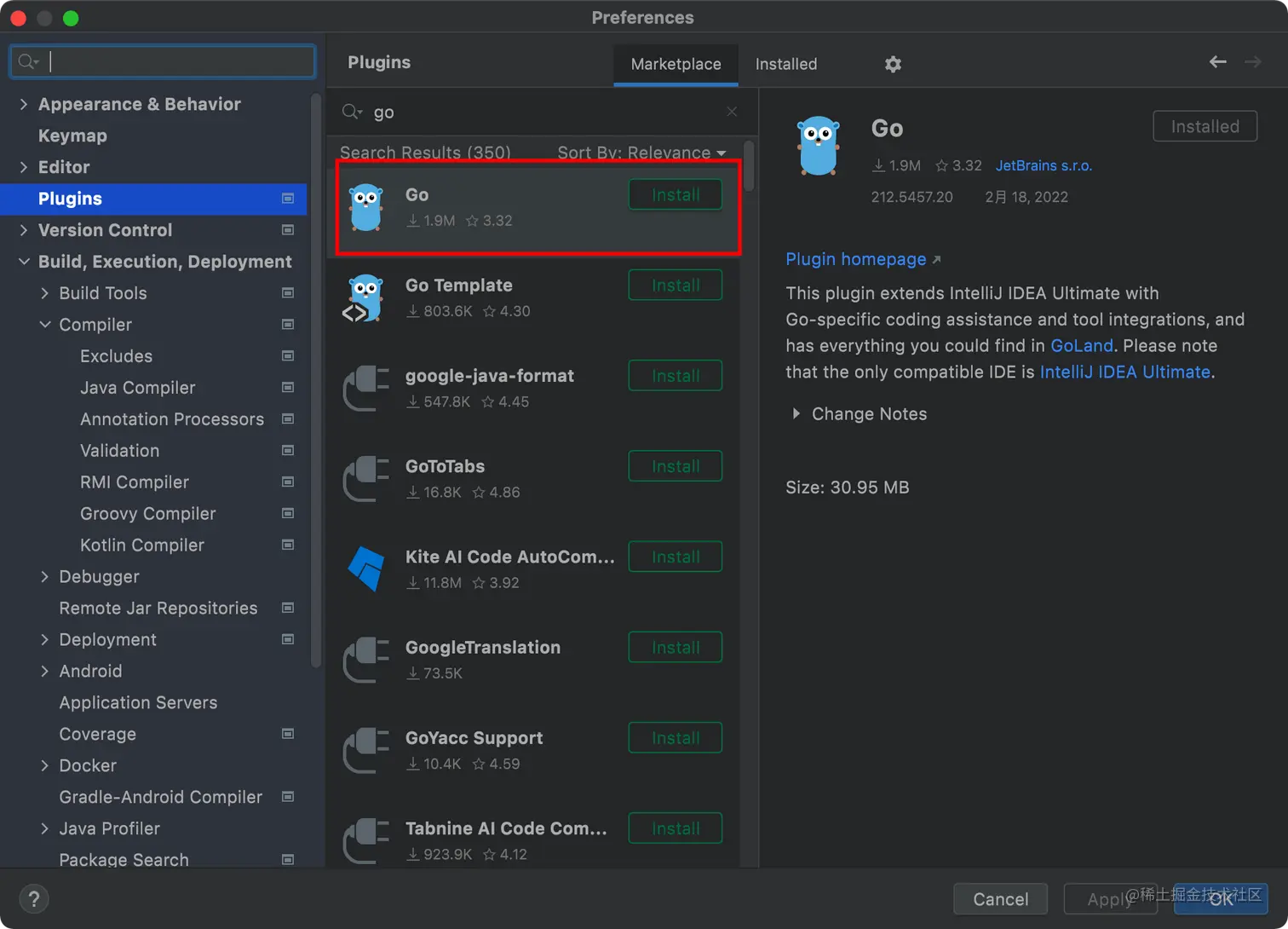Image resolution: width=1288 pixels, height=929 pixels.
Task: Select Plugins in settings tree
Action: 153,199
